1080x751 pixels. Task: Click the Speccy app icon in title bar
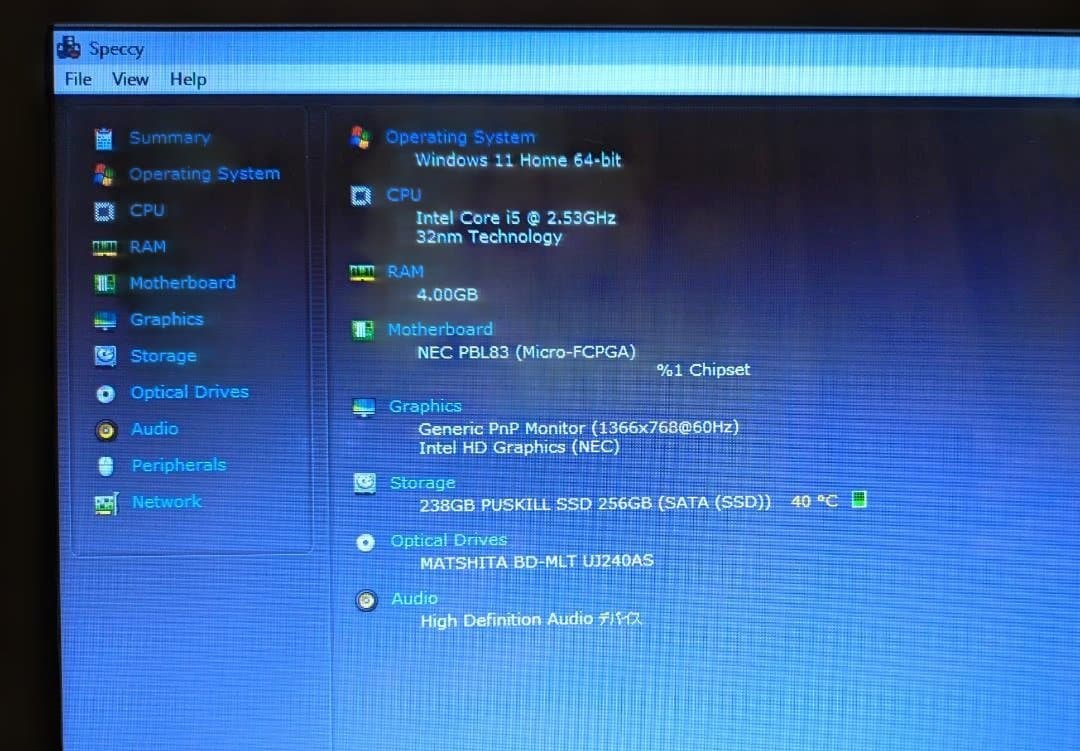tap(68, 48)
